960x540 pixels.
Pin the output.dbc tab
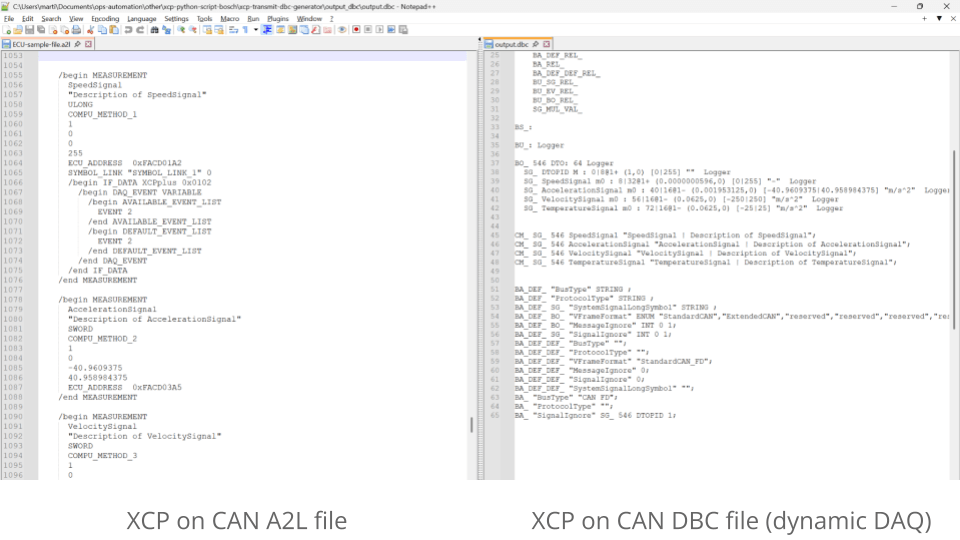point(536,44)
